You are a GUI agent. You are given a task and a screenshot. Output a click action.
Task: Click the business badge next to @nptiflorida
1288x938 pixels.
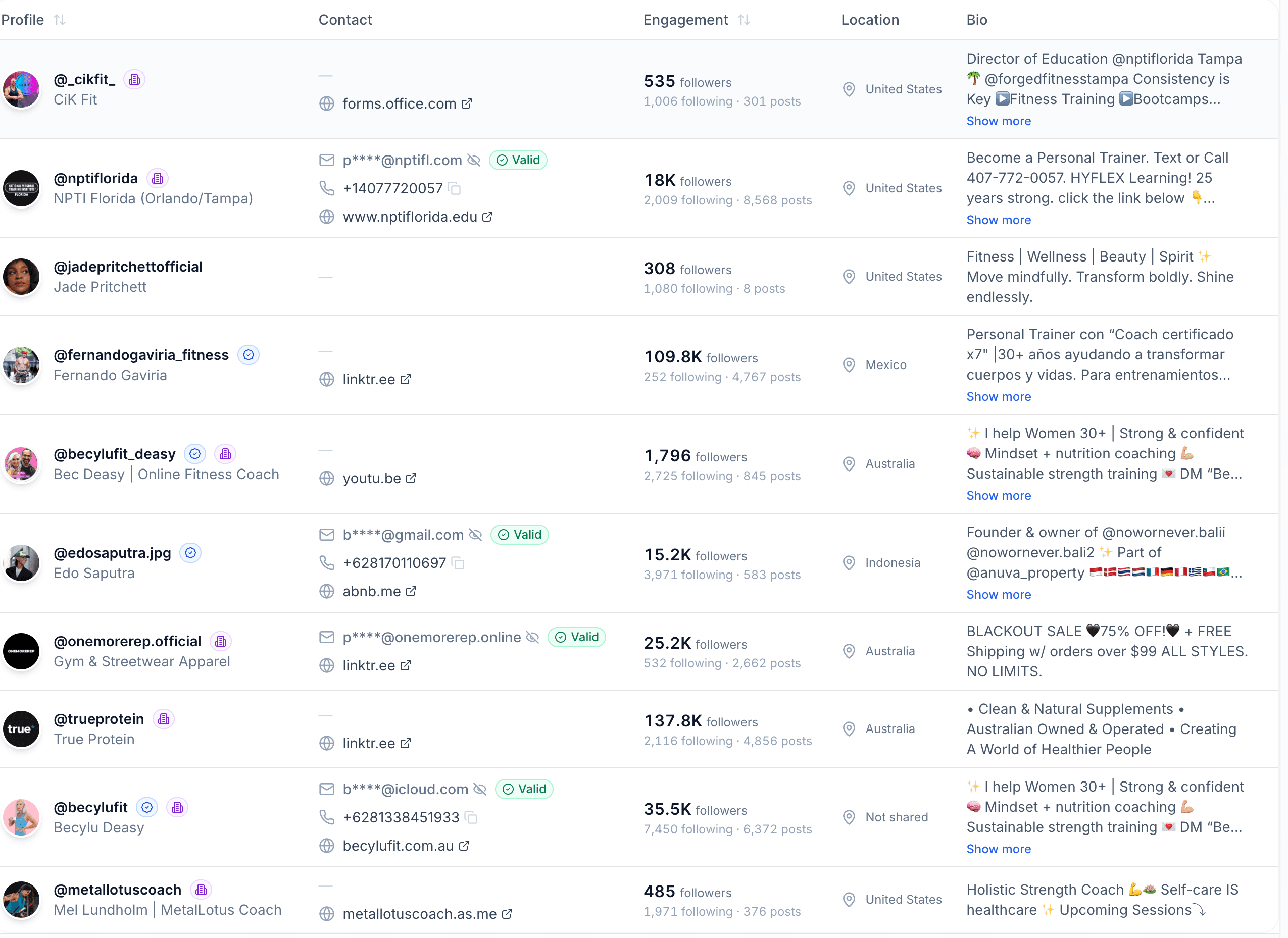coord(158,179)
